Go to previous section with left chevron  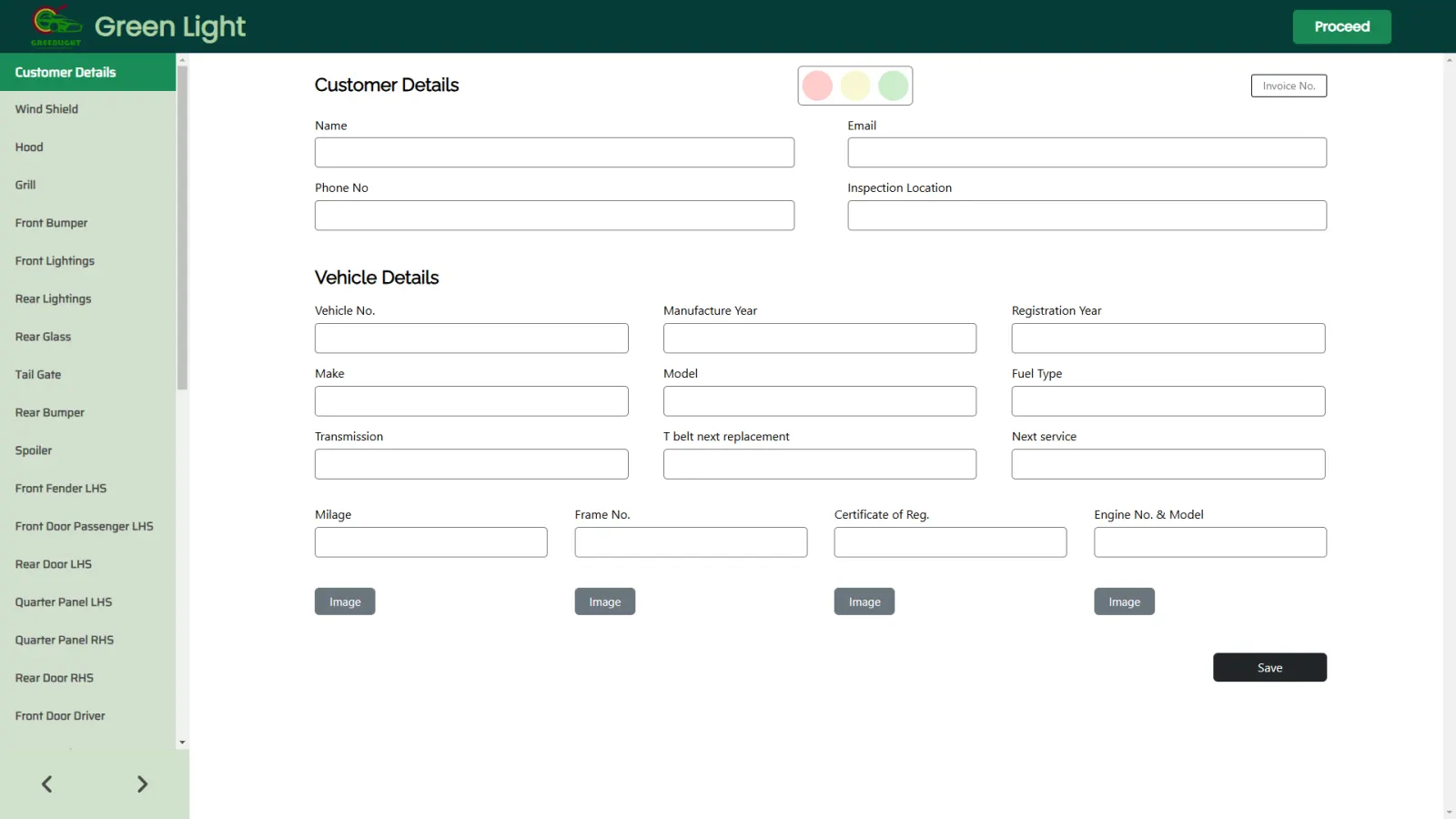pos(47,784)
